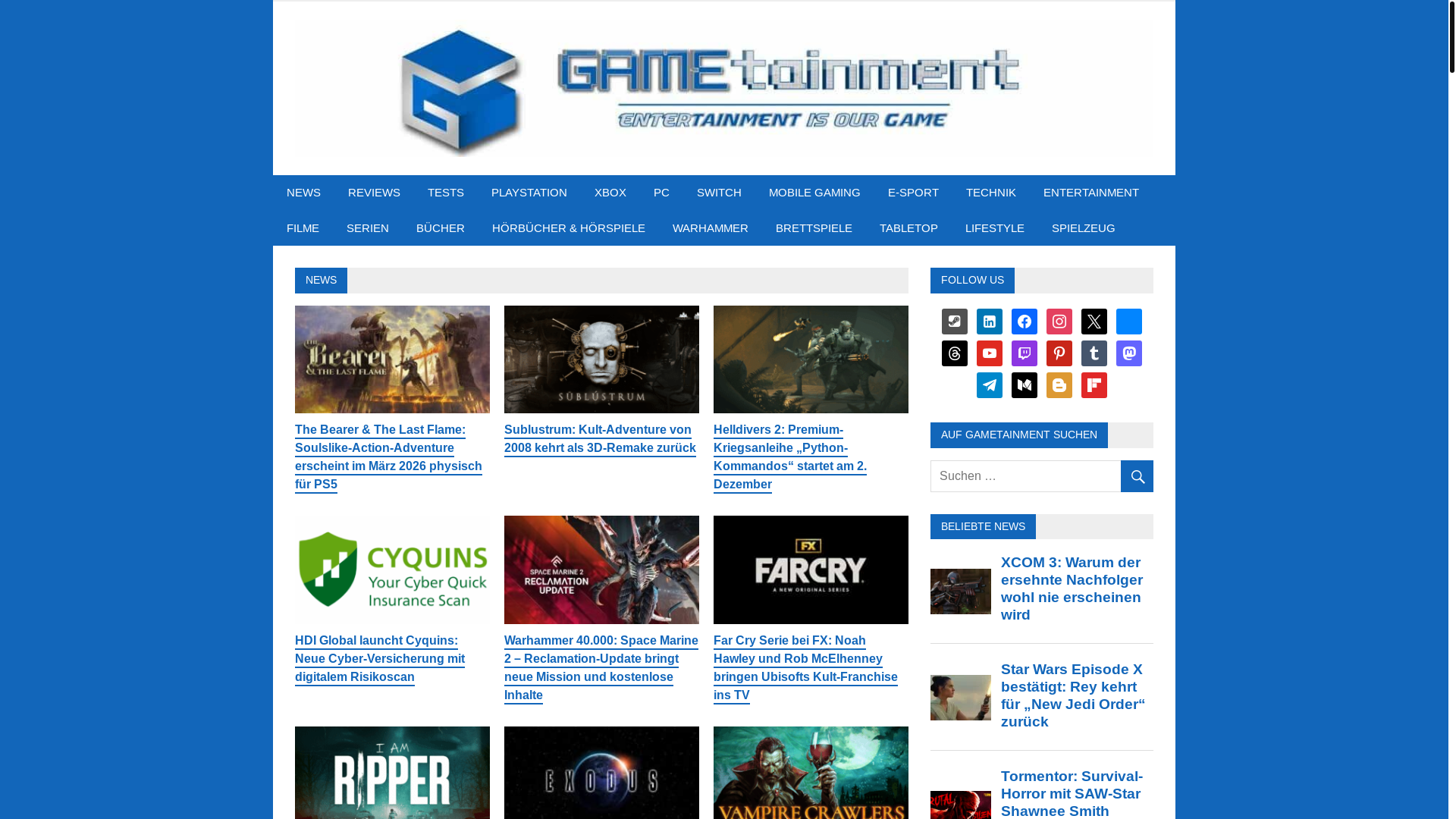Select WARHAMMER in the navigation
The image size is (1456, 819).
click(710, 228)
